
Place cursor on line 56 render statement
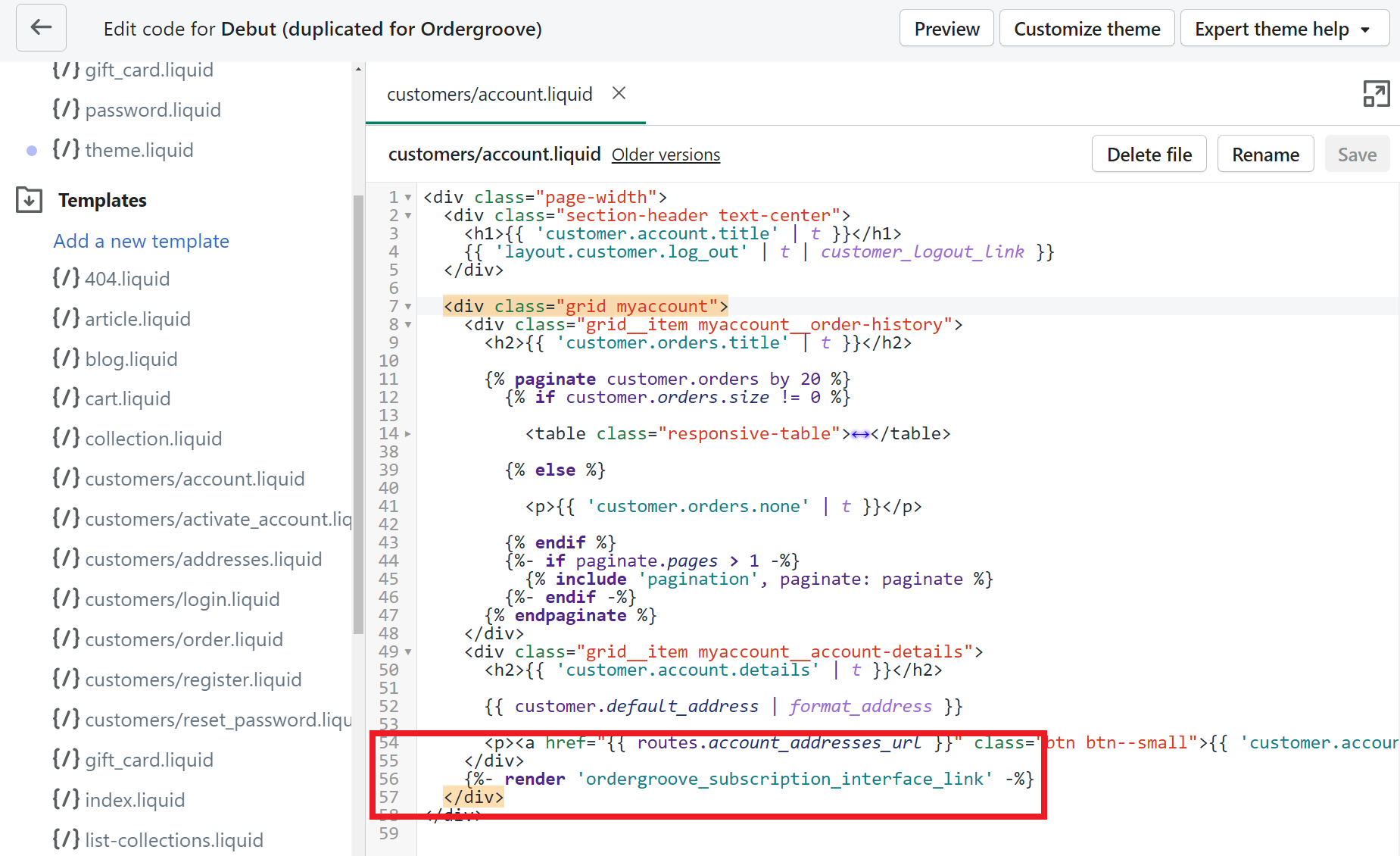click(749, 779)
